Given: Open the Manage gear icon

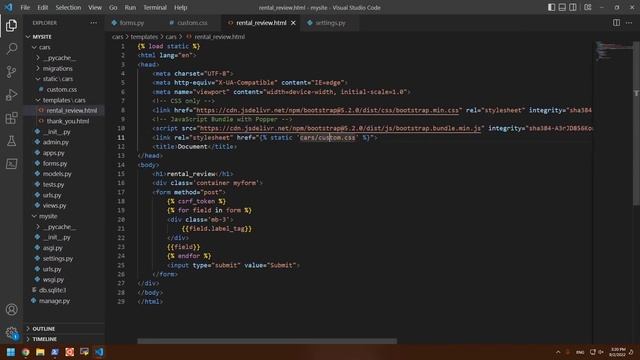Looking at the screenshot, I should coord(11,333).
